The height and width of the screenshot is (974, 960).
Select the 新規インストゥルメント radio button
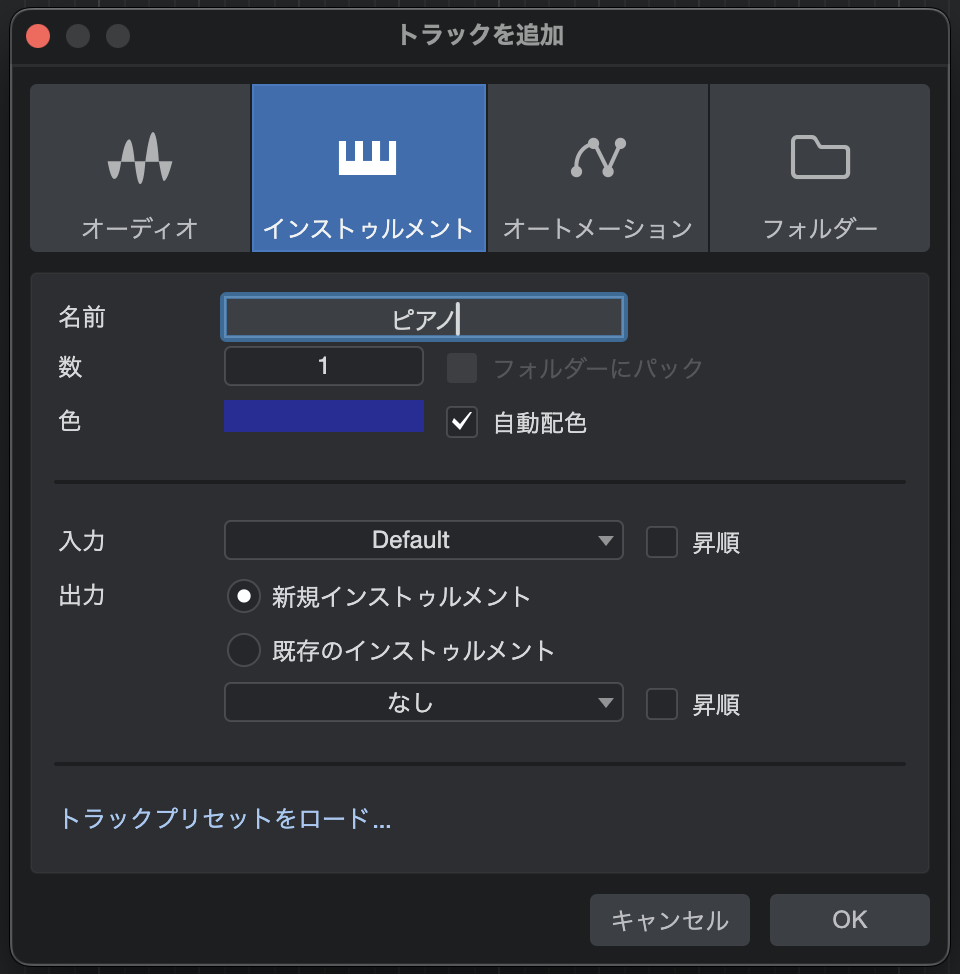pyautogui.click(x=243, y=597)
